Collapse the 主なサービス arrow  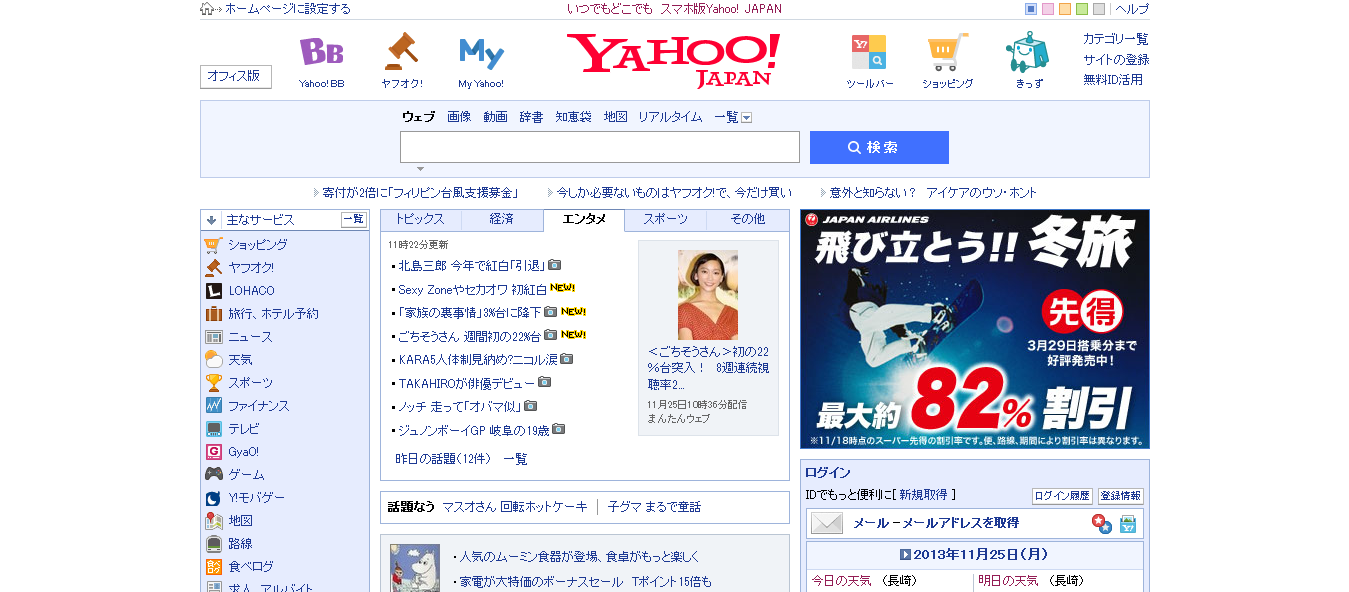point(211,220)
